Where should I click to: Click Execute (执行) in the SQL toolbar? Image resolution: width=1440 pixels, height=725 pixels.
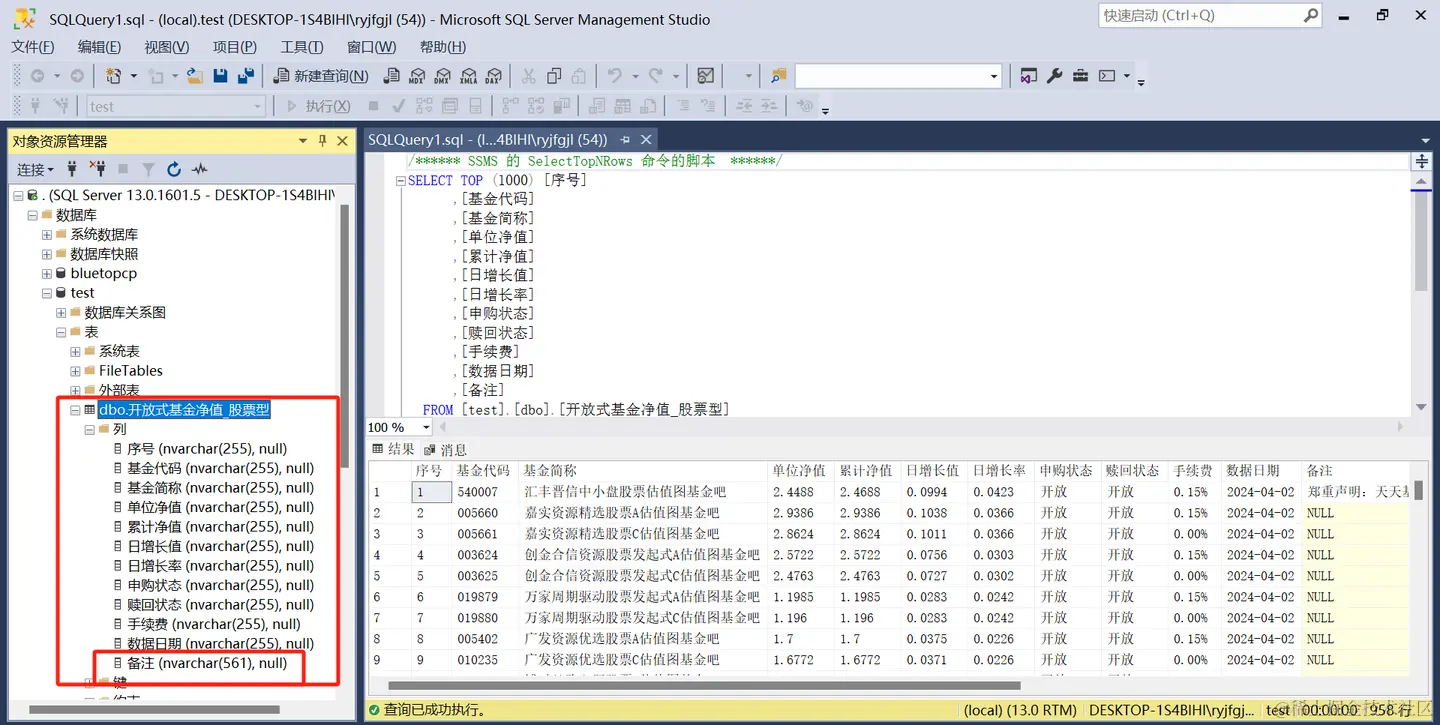(x=319, y=106)
